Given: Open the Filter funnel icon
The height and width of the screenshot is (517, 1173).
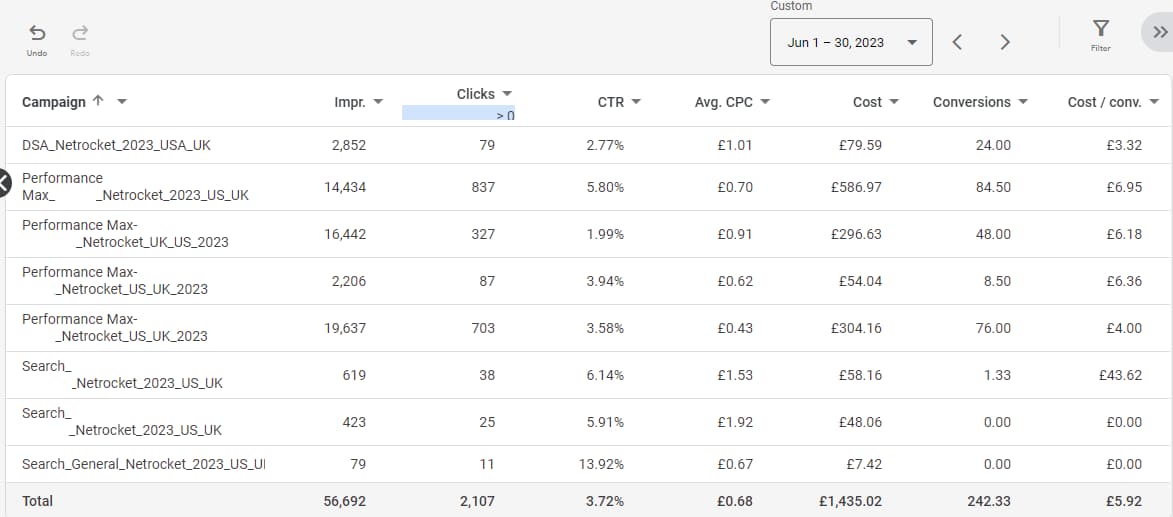Looking at the screenshot, I should coord(1100,28).
